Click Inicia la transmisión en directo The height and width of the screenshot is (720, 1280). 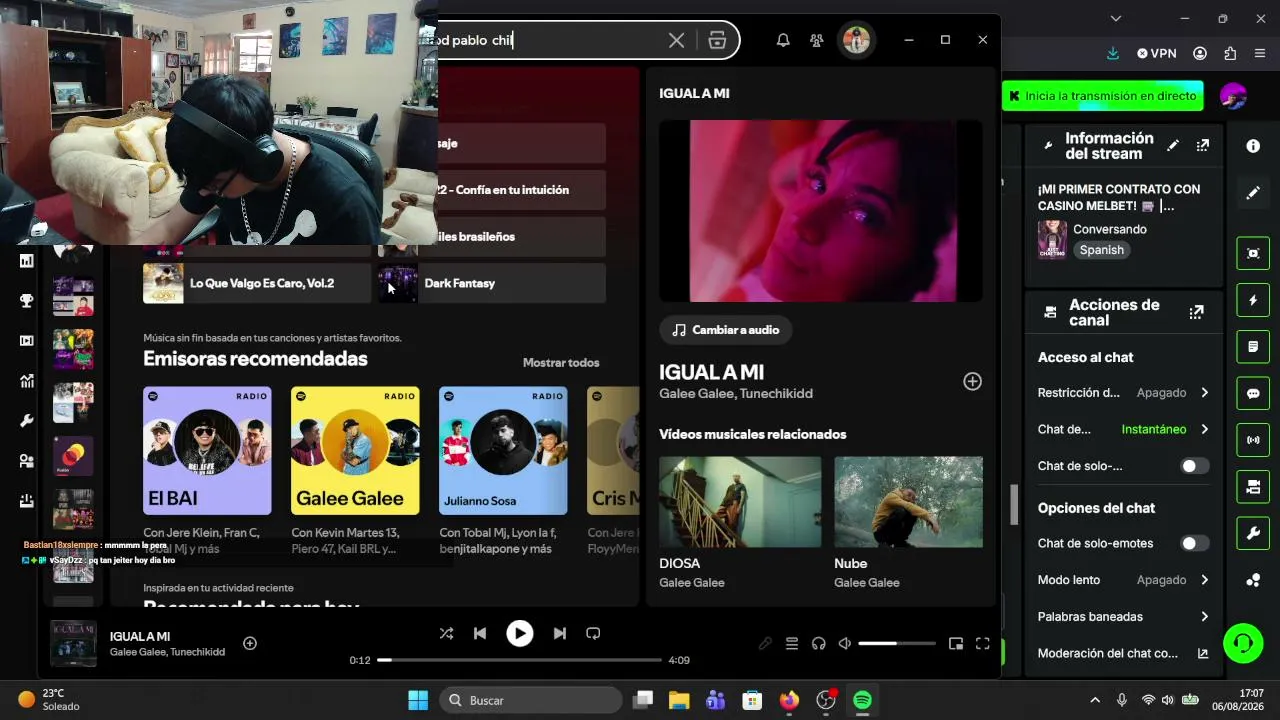click(1103, 96)
